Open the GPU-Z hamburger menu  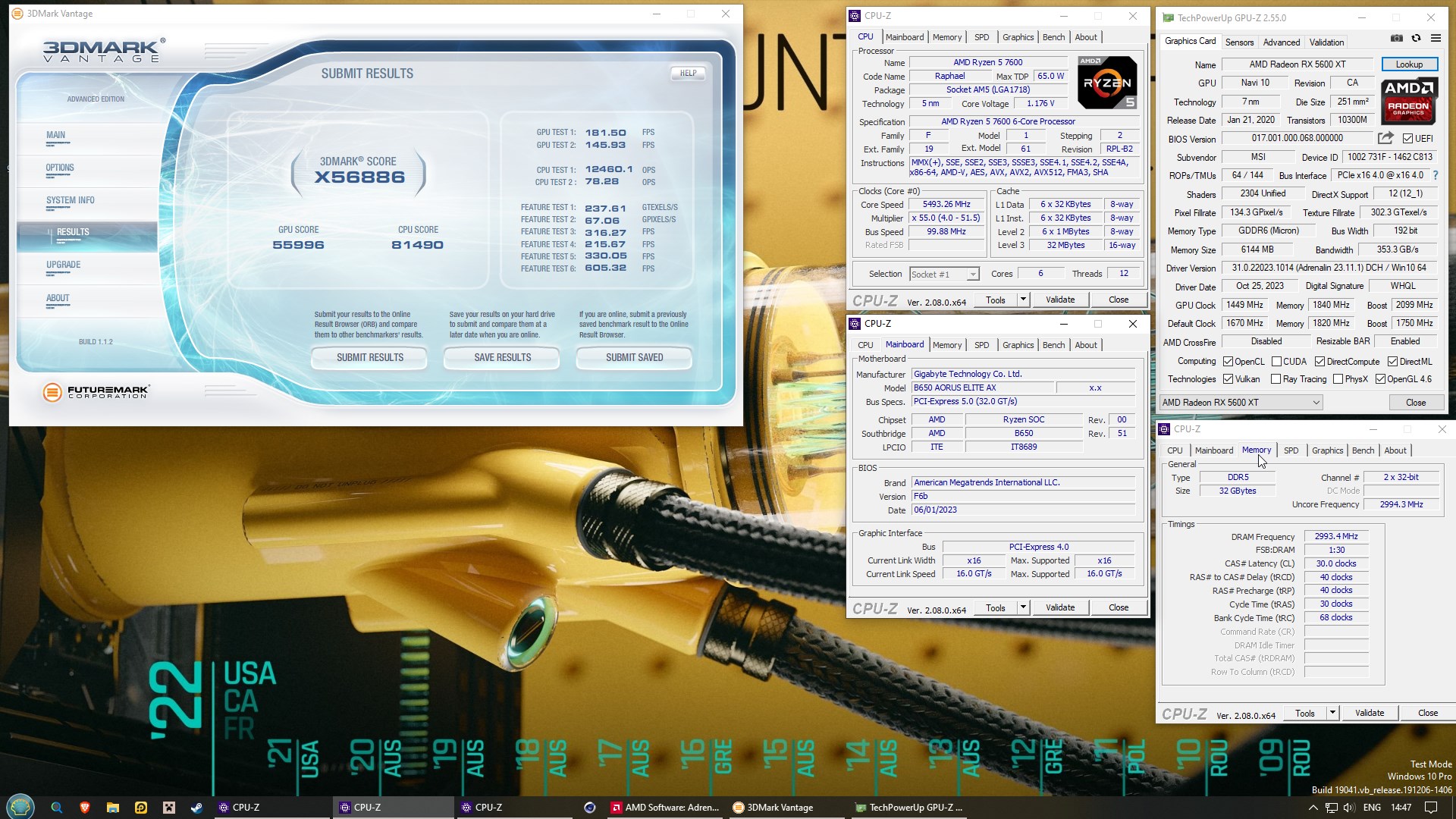[x=1436, y=39]
